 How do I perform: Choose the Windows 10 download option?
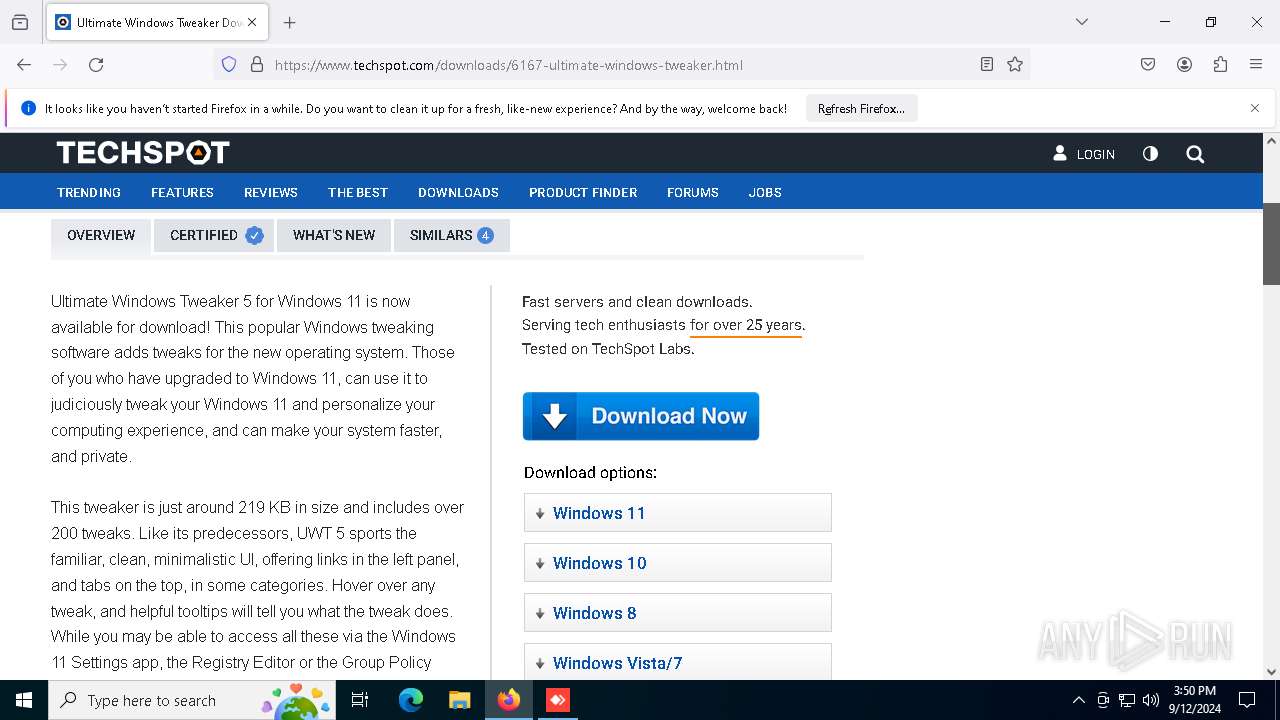click(x=678, y=563)
